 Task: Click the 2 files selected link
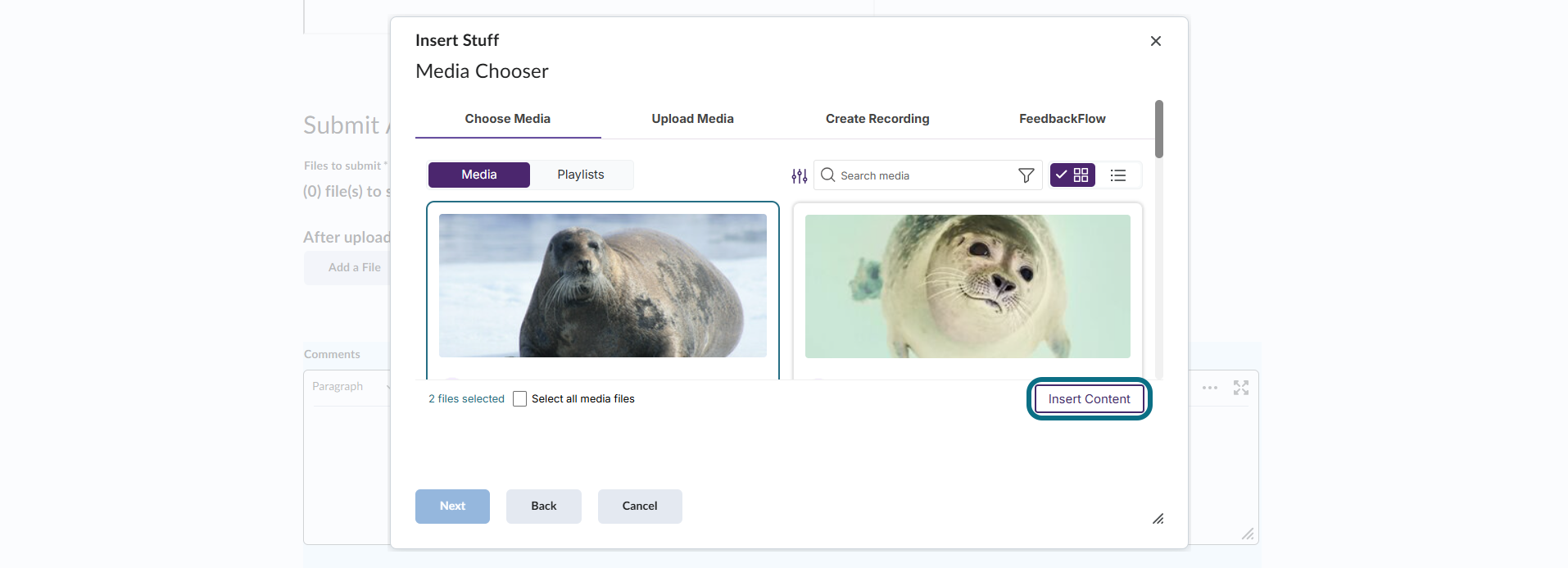tap(466, 399)
